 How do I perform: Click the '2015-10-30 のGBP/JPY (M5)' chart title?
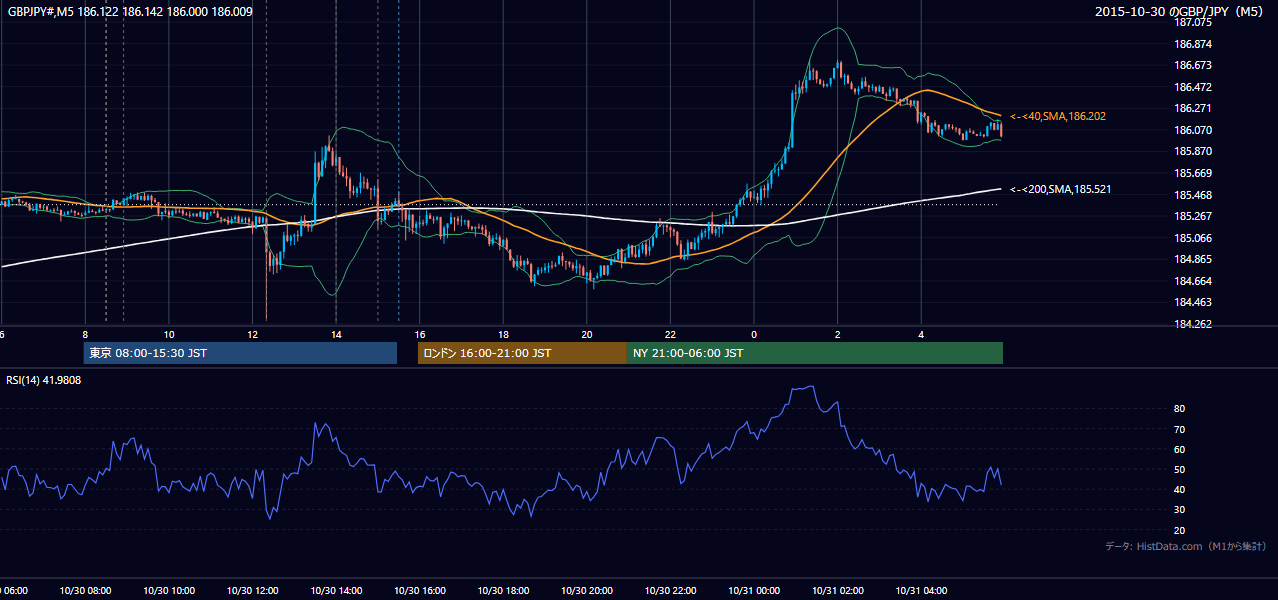click(1181, 12)
